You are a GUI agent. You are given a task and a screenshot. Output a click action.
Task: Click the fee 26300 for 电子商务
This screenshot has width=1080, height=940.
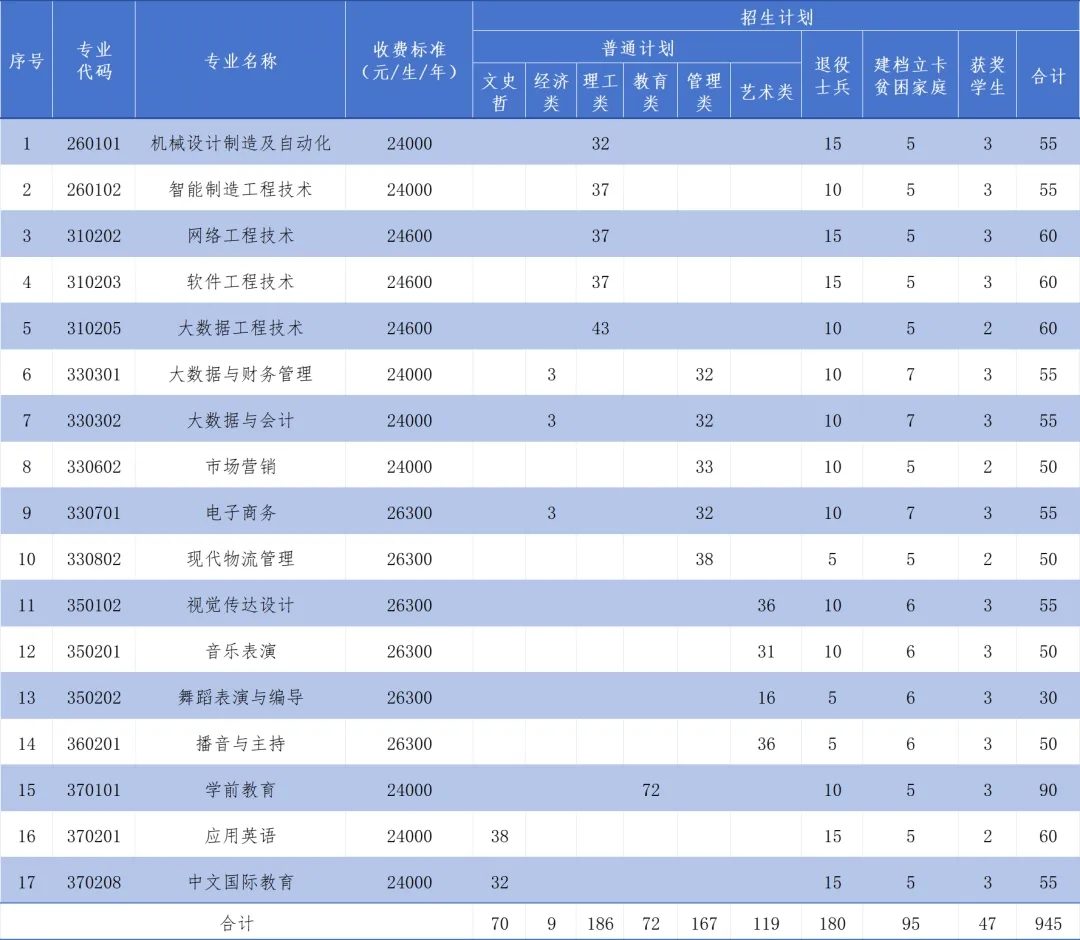tap(409, 512)
